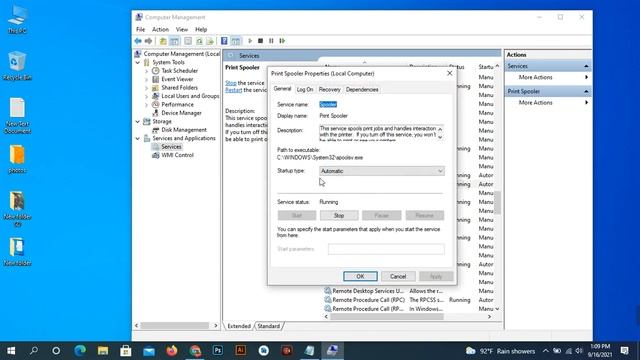Click the Cancel button
The image size is (640, 360).
398,276
